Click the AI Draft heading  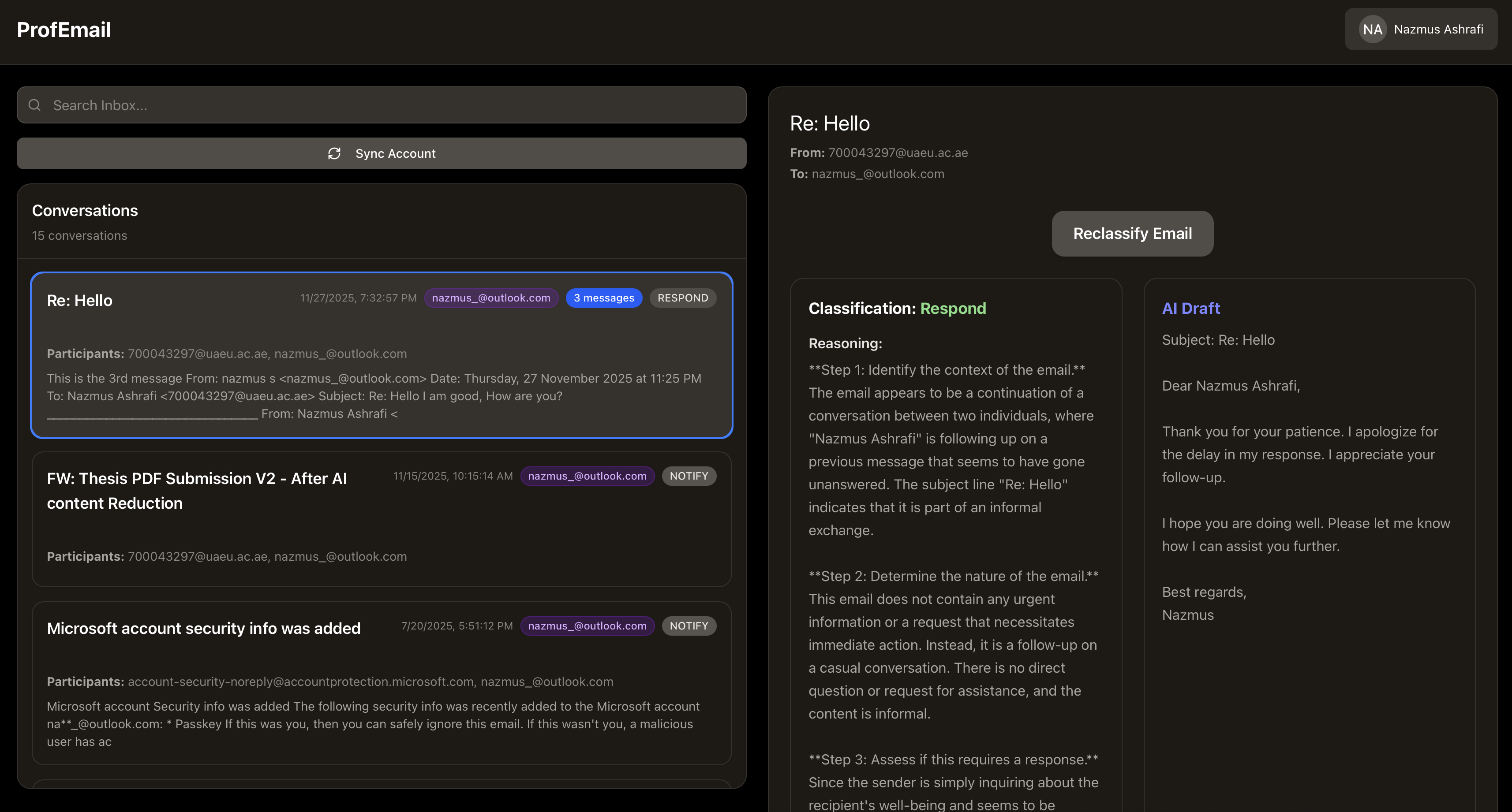click(1190, 308)
